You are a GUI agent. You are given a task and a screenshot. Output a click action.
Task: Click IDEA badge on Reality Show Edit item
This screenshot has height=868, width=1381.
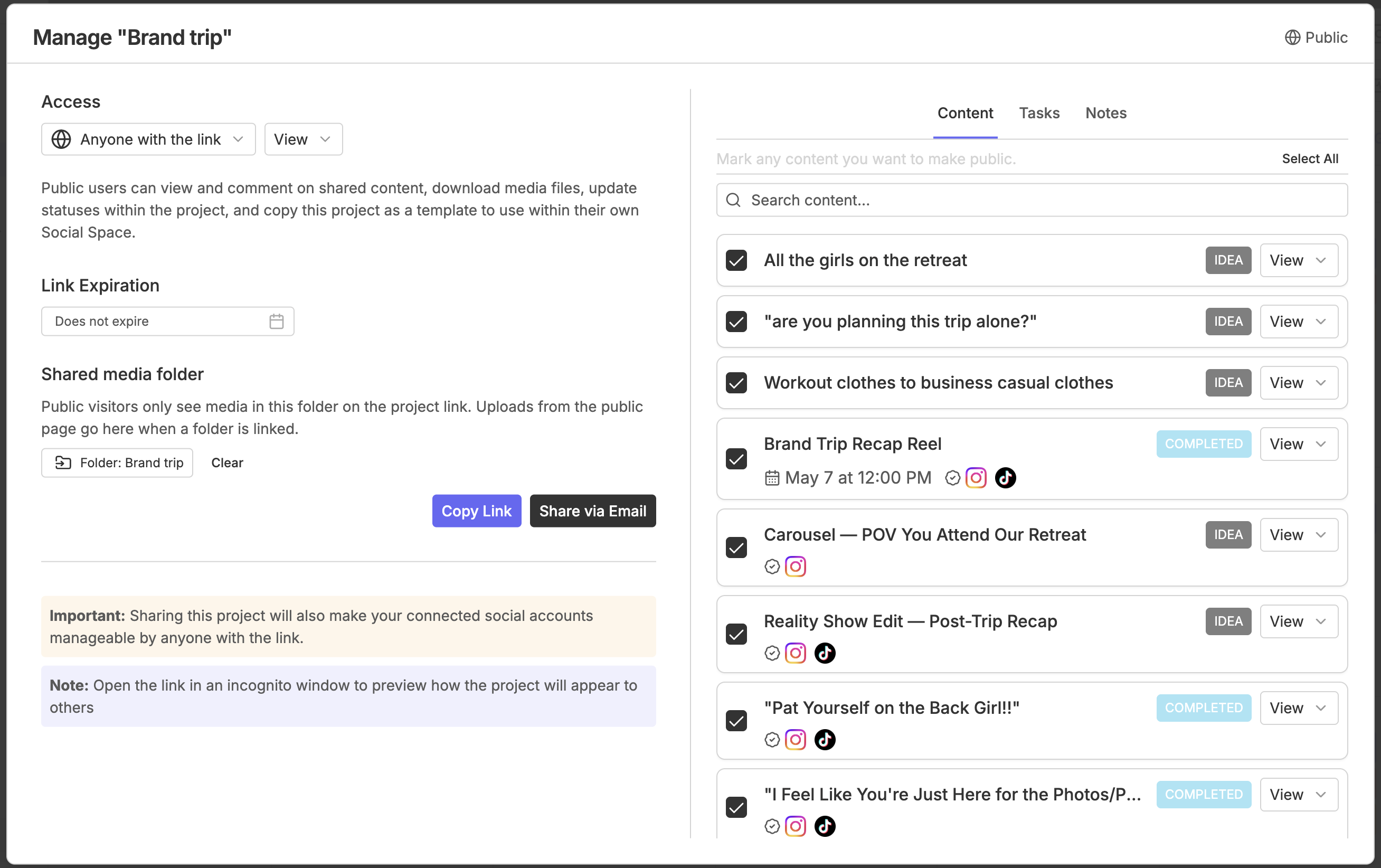pyautogui.click(x=1228, y=622)
